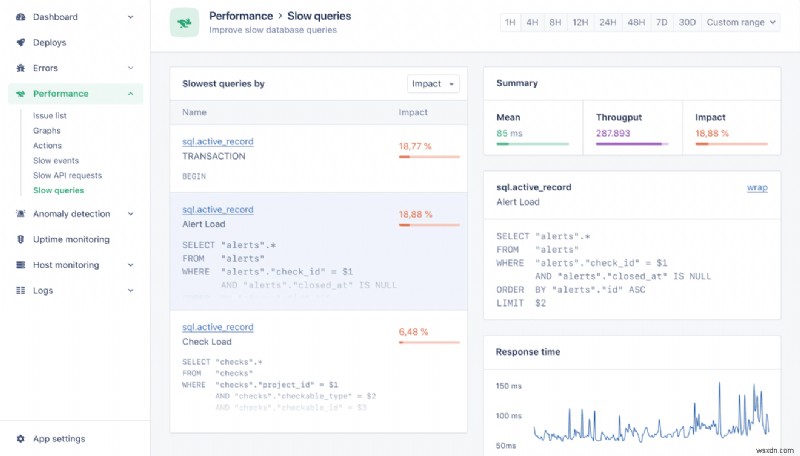Click the Dashboard icon in the sidebar
This screenshot has height=456, width=800.
(x=20, y=17)
